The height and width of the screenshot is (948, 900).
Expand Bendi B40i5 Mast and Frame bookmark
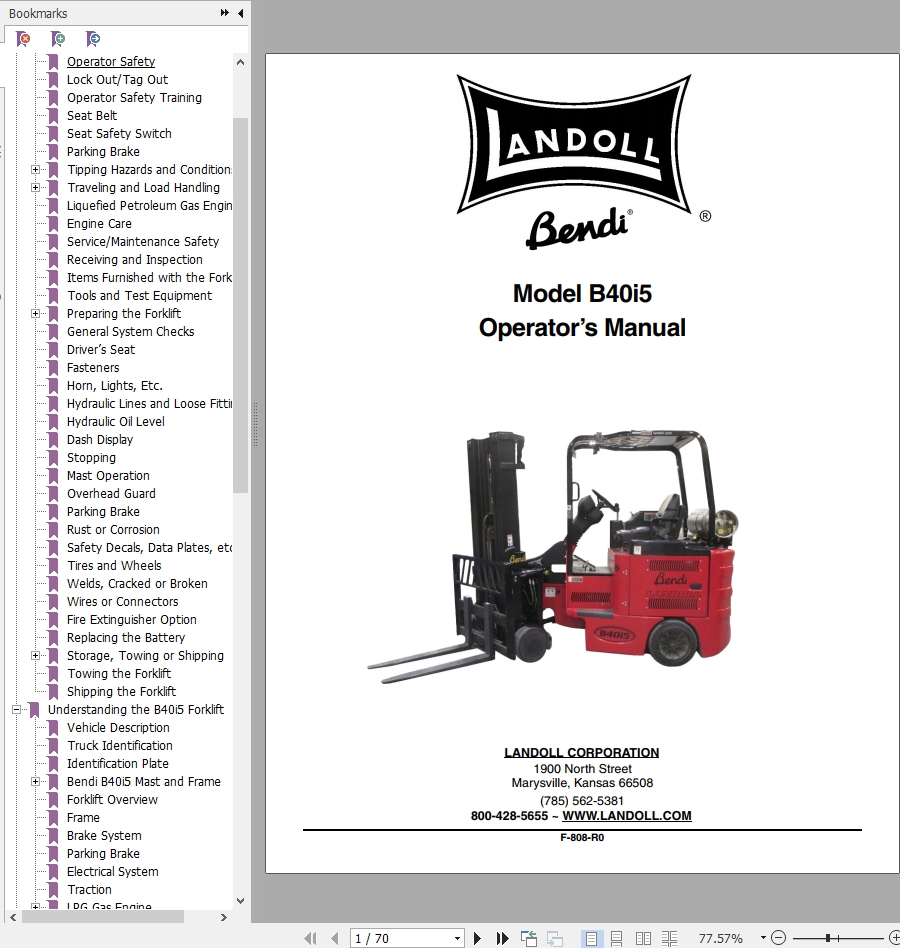35,782
